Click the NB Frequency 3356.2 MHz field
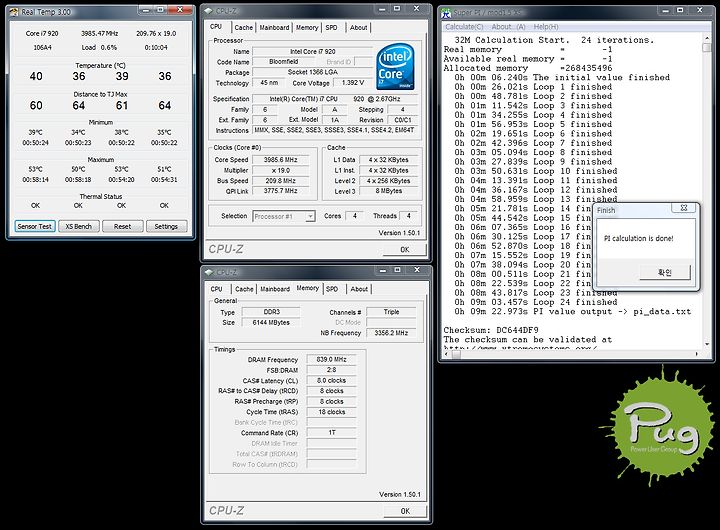Viewport: 720px width, 530px height. coord(391,333)
